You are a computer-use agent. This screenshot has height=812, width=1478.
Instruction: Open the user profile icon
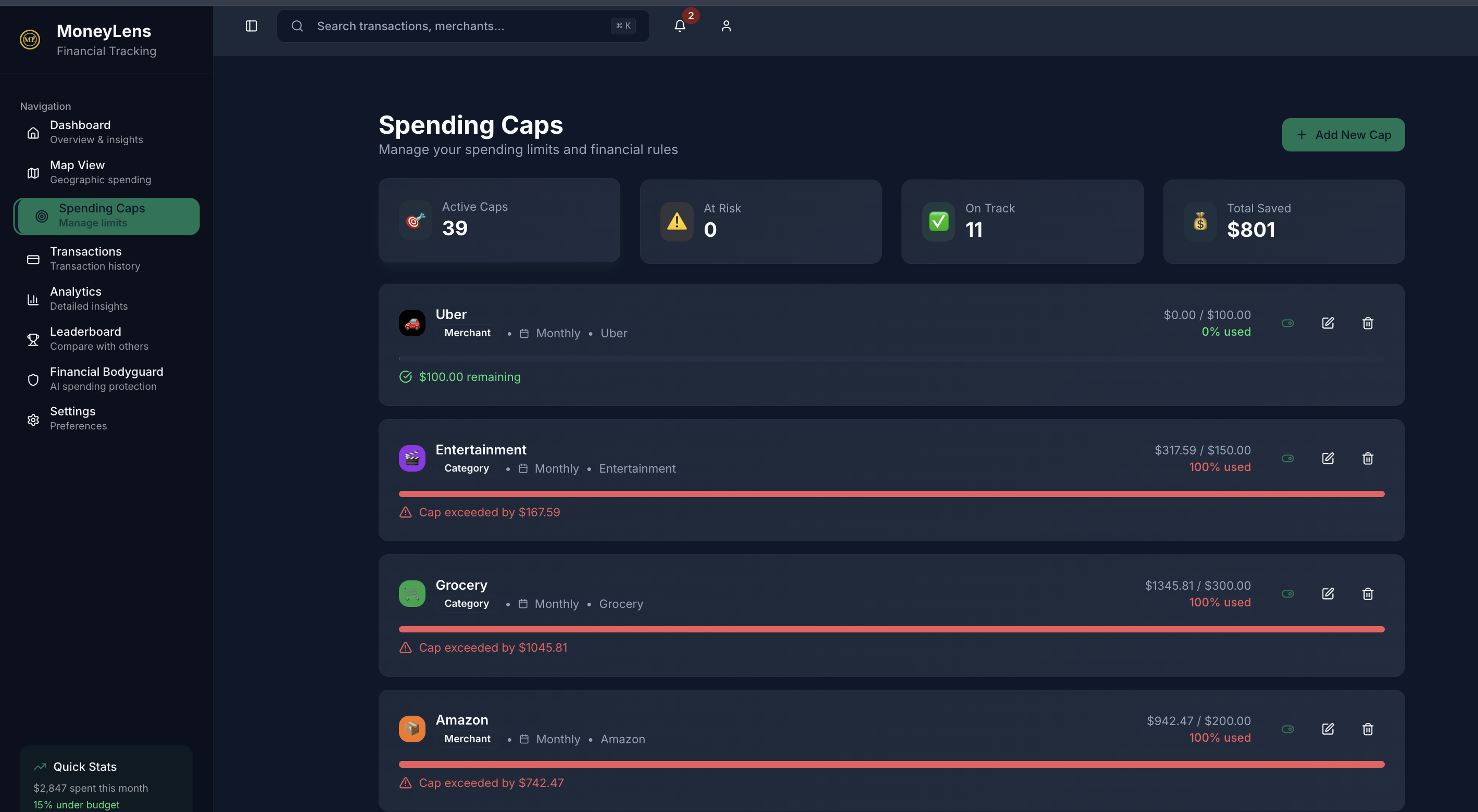(x=726, y=26)
